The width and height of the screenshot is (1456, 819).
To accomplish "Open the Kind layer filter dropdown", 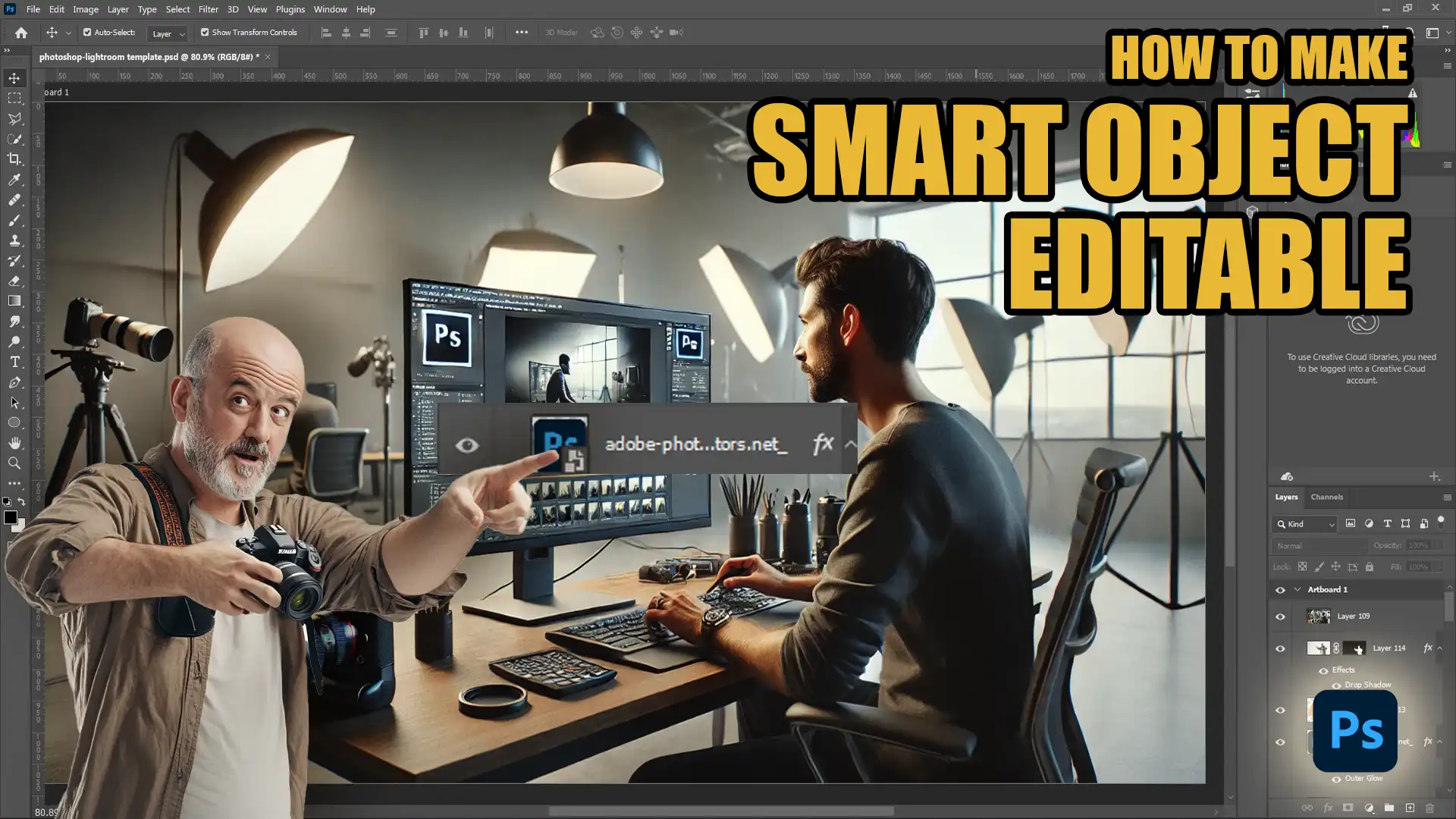I will coord(1305,524).
